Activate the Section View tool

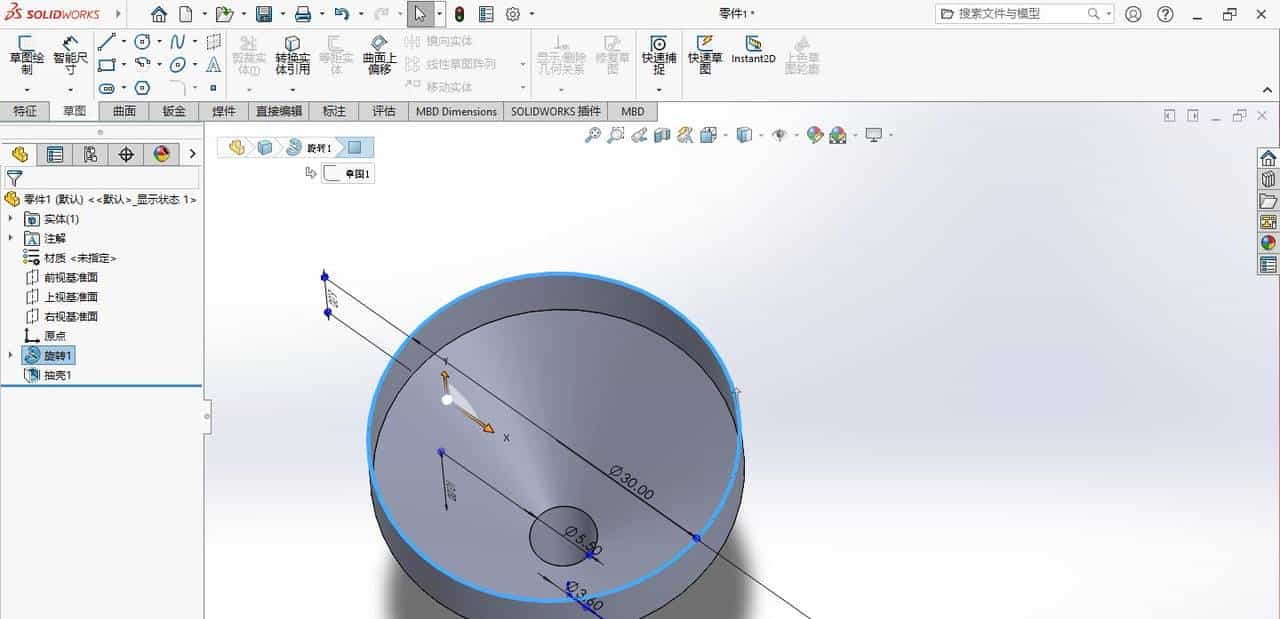pos(661,134)
